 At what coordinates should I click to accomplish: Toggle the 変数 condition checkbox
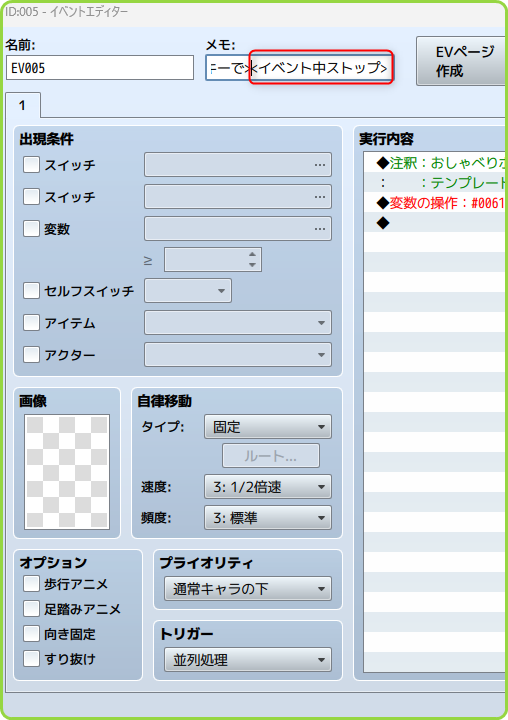point(31,228)
